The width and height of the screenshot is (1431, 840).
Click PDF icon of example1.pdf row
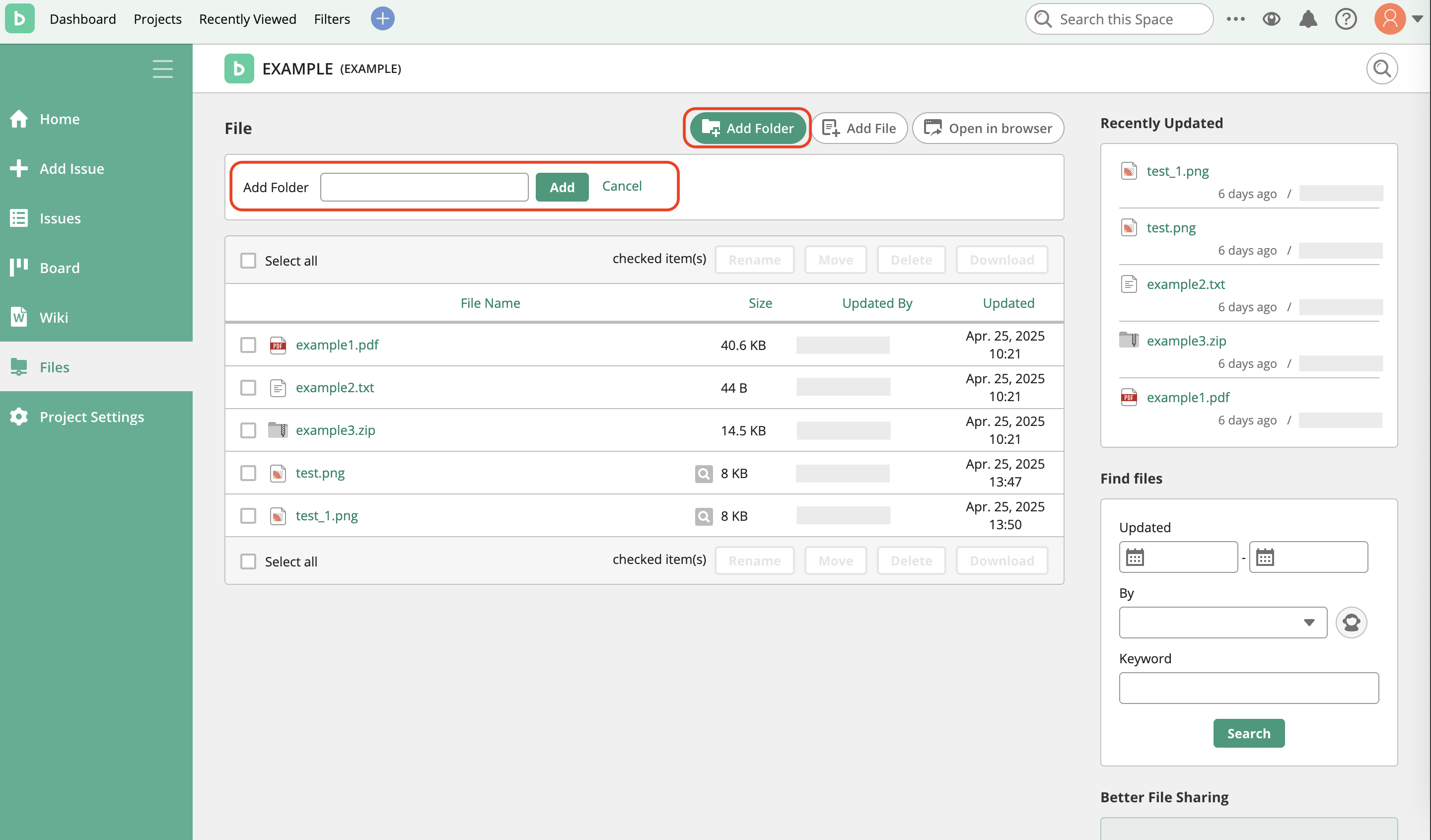pos(278,345)
